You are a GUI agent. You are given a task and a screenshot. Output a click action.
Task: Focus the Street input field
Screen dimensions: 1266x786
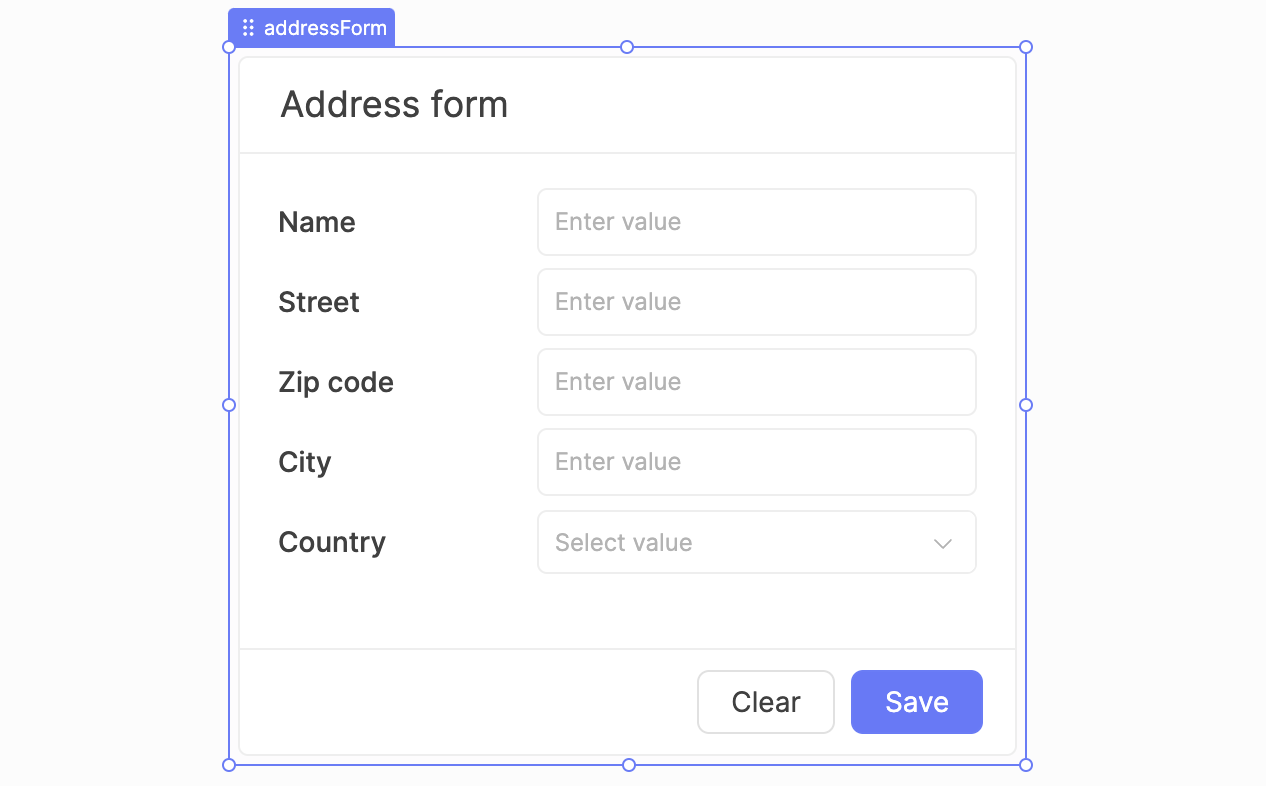coord(756,302)
